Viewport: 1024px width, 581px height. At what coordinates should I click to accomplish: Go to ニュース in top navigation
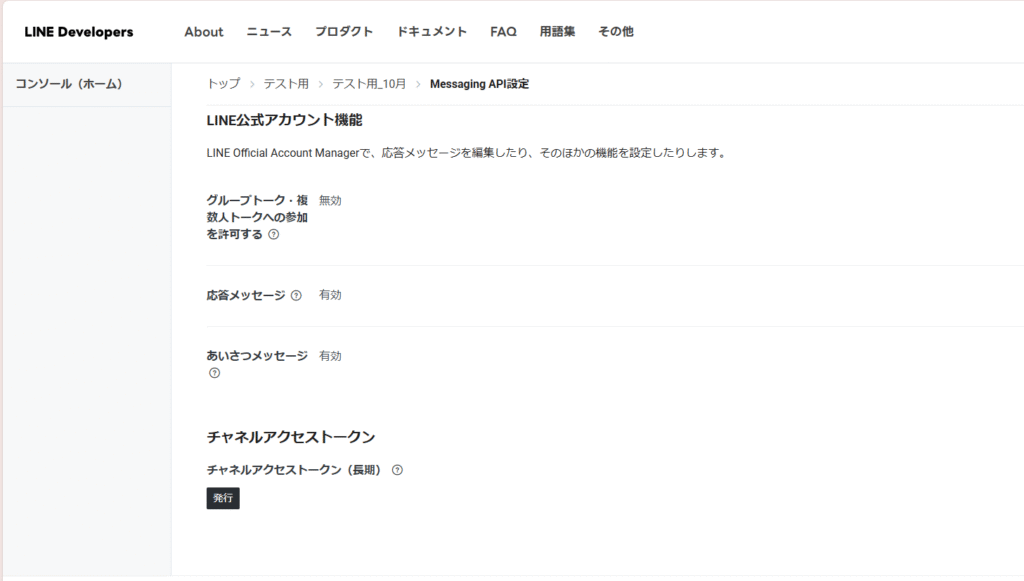pos(269,32)
